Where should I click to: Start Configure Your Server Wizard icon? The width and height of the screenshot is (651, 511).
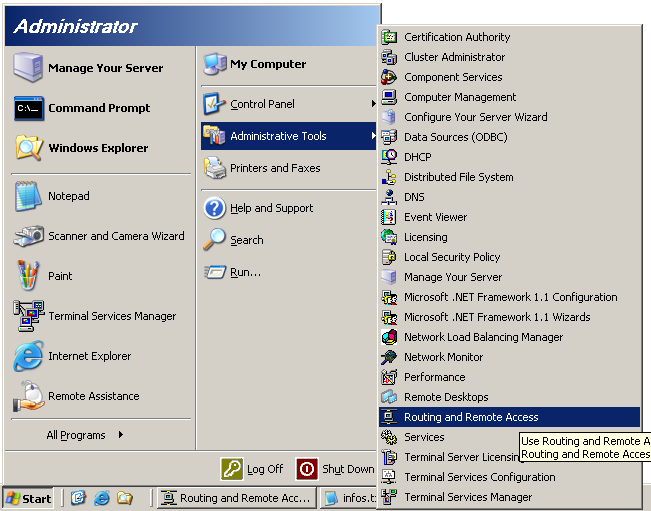point(389,117)
